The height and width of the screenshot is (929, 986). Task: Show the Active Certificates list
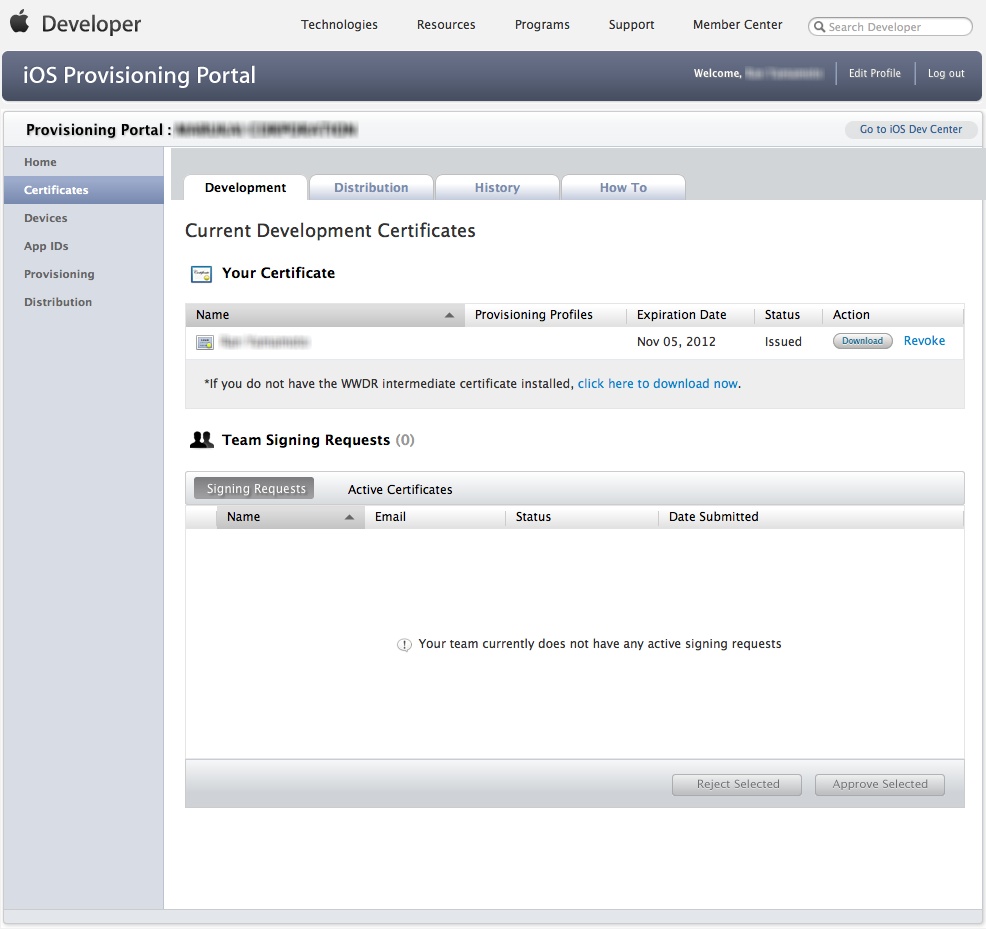click(x=400, y=489)
